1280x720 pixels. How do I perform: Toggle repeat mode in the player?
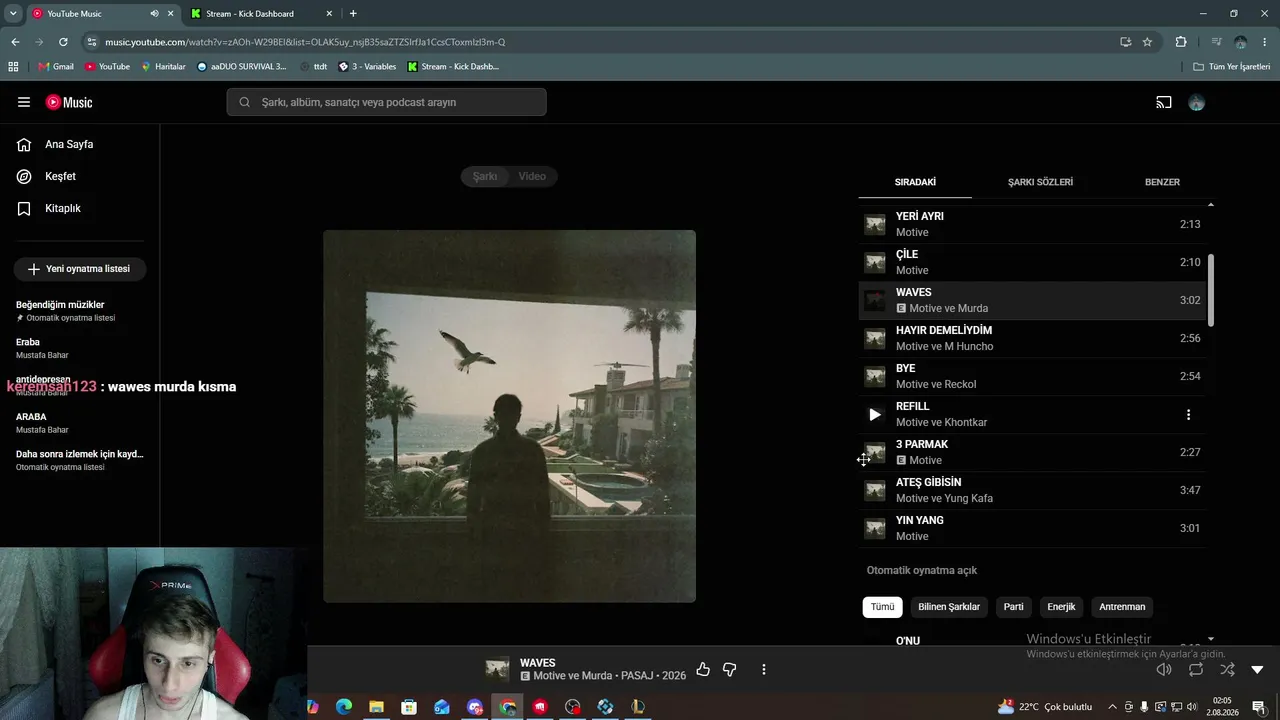[1196, 669]
